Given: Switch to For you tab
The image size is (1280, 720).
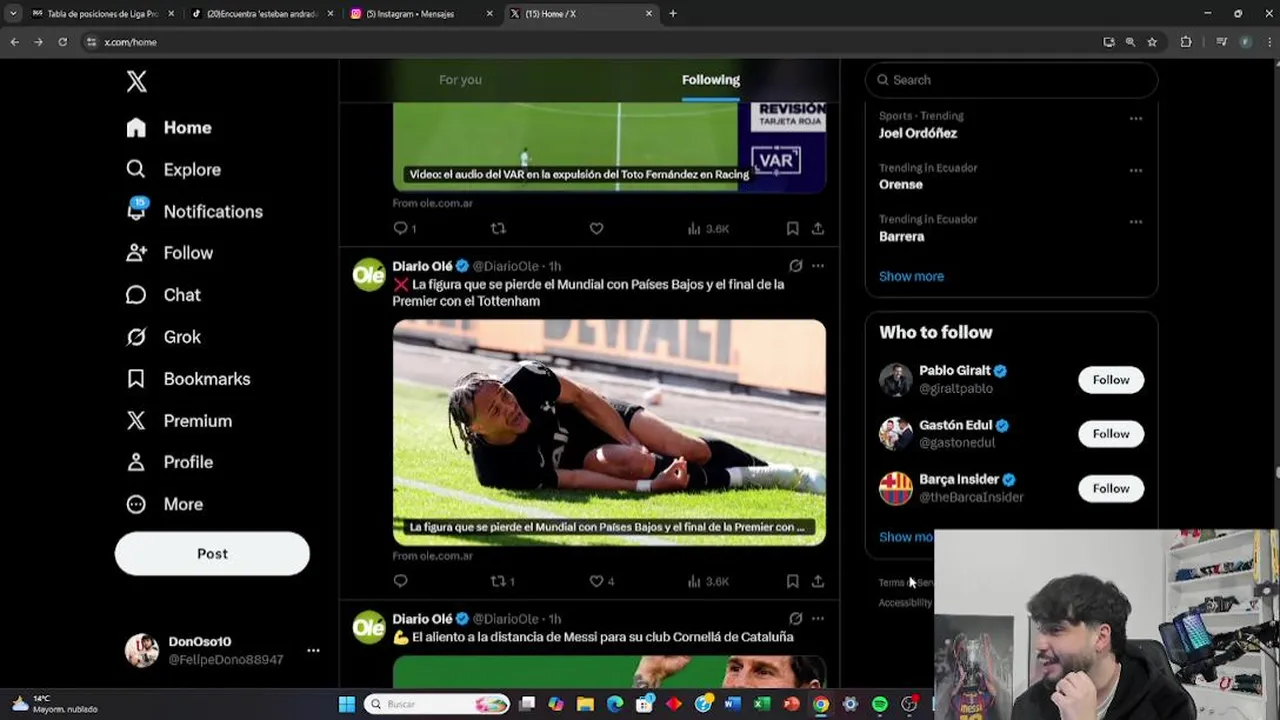Looking at the screenshot, I should pos(460,80).
